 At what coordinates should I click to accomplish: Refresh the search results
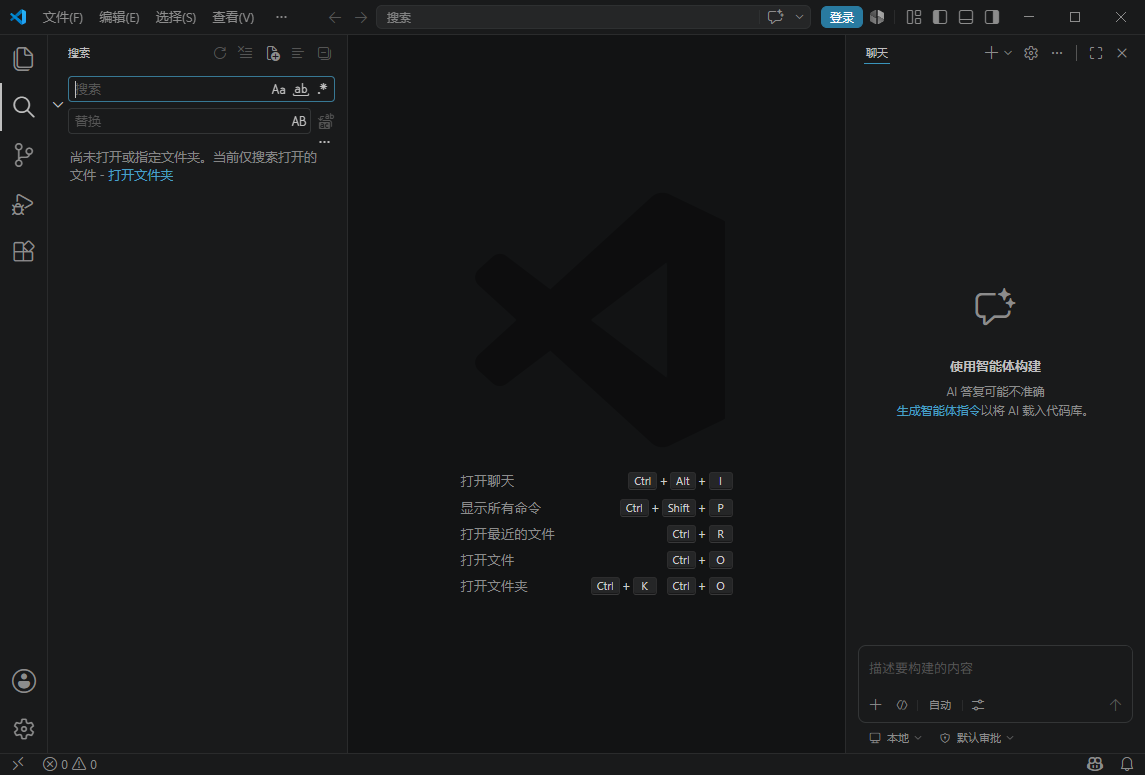coord(220,53)
